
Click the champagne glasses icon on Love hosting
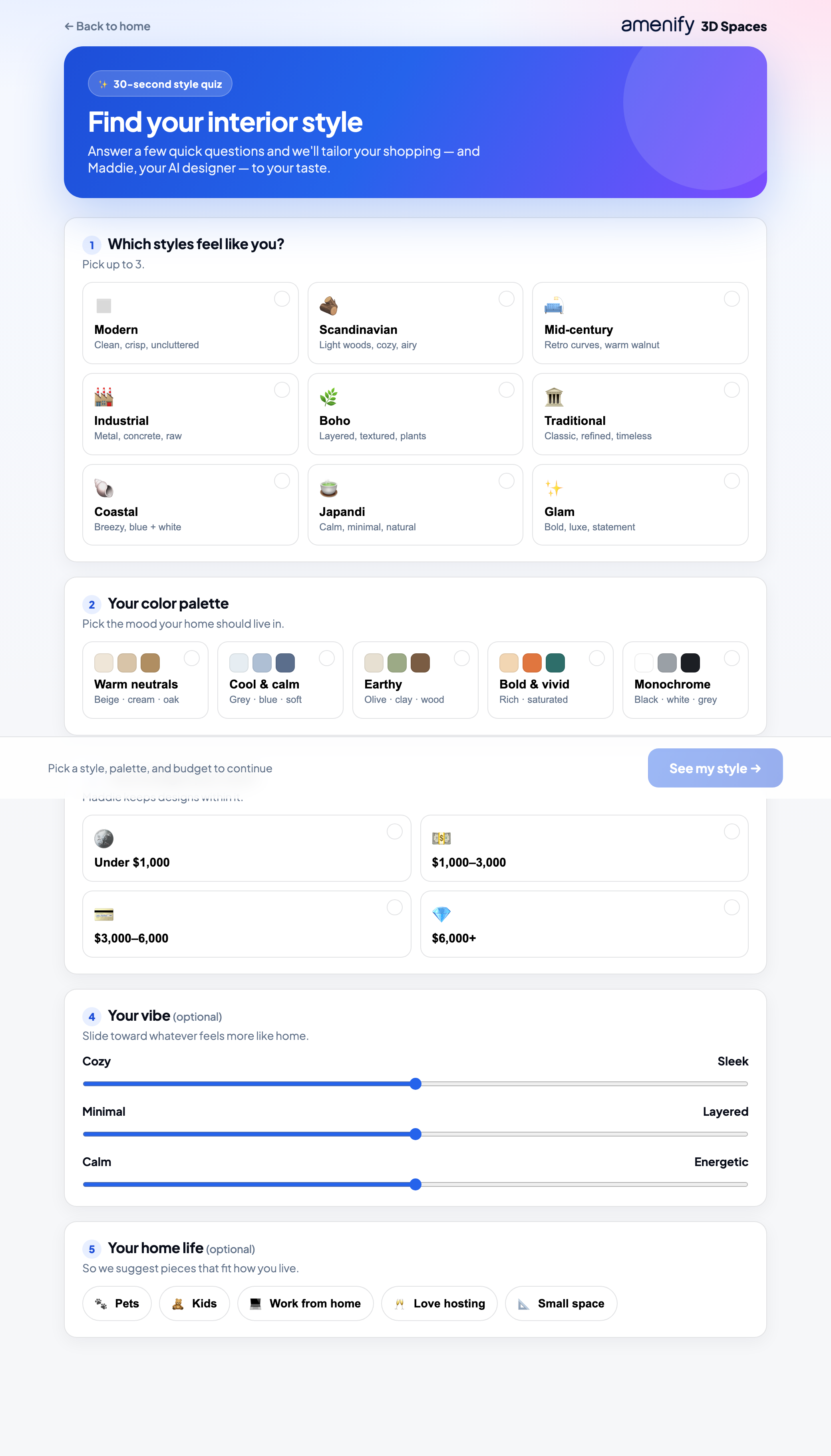(x=400, y=1303)
